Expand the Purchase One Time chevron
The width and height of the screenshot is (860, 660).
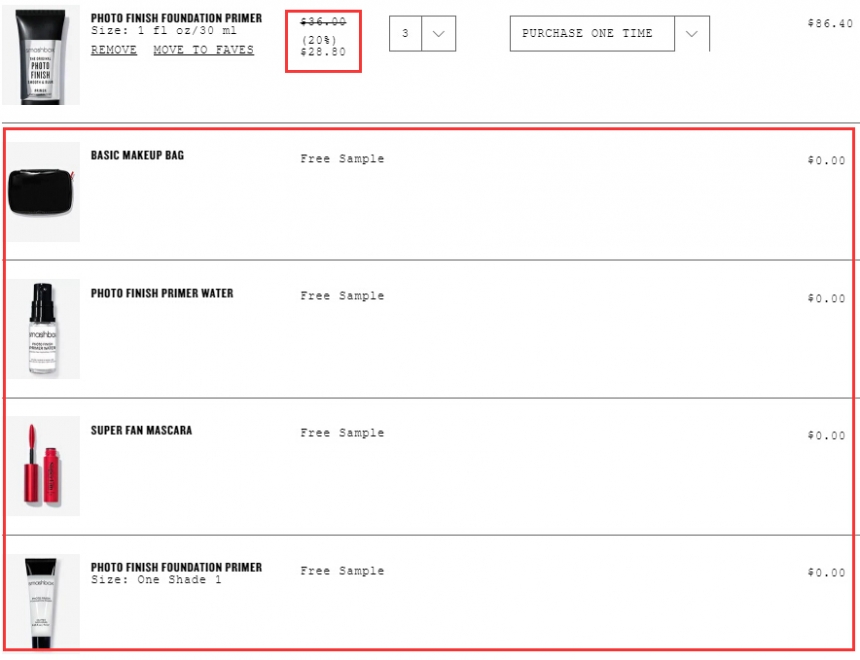692,33
